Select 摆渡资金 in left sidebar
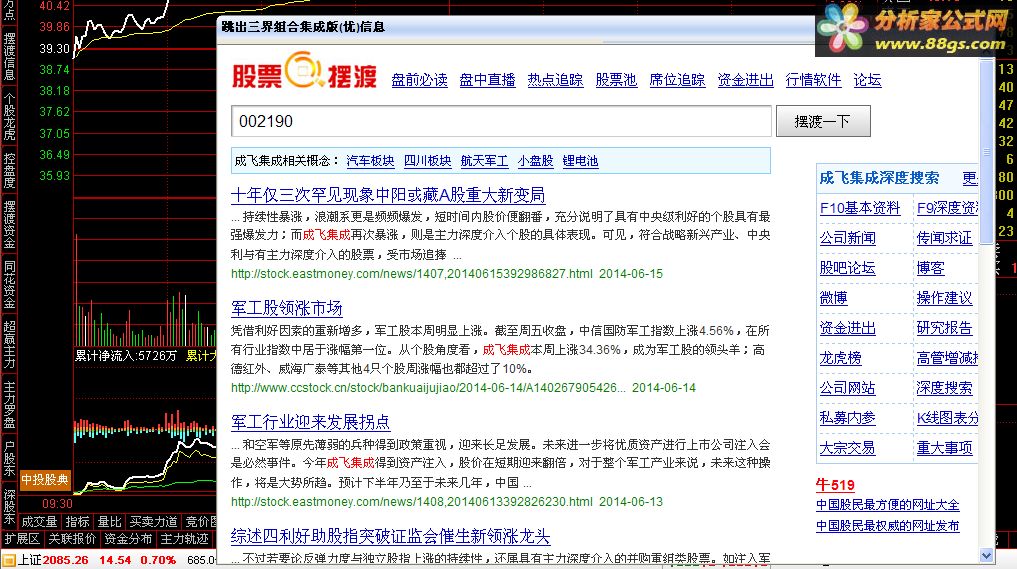This screenshot has height=569, width=1017. coord(9,224)
